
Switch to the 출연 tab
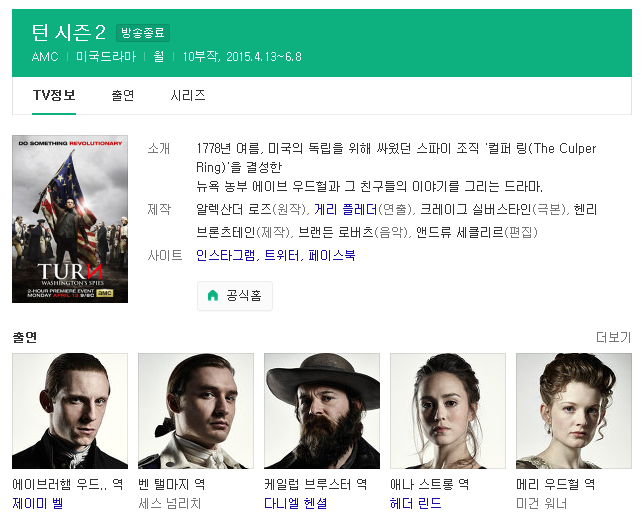[122, 95]
